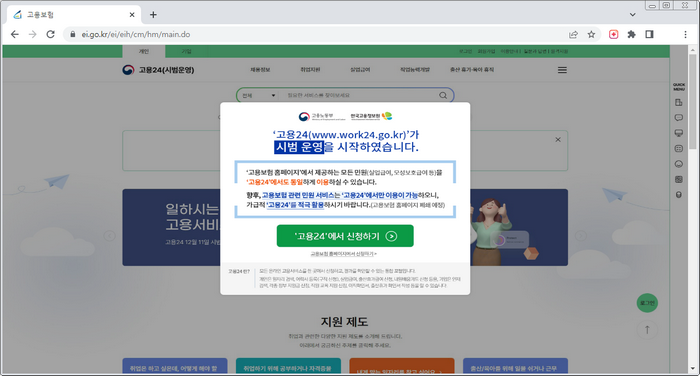Open Chrome three-dot menu

point(685,34)
